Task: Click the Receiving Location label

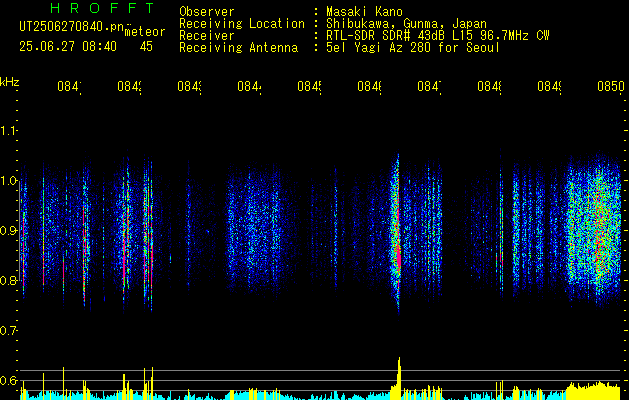Action: 242,24
